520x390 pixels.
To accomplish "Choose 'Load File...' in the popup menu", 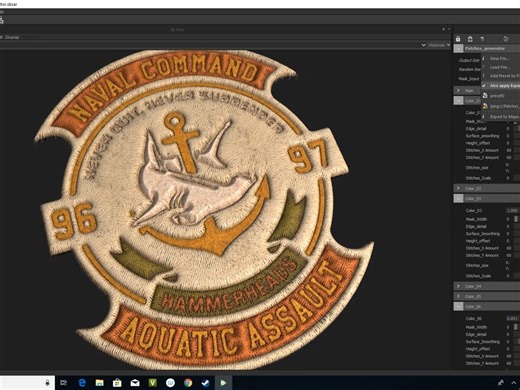I will (500, 67).
